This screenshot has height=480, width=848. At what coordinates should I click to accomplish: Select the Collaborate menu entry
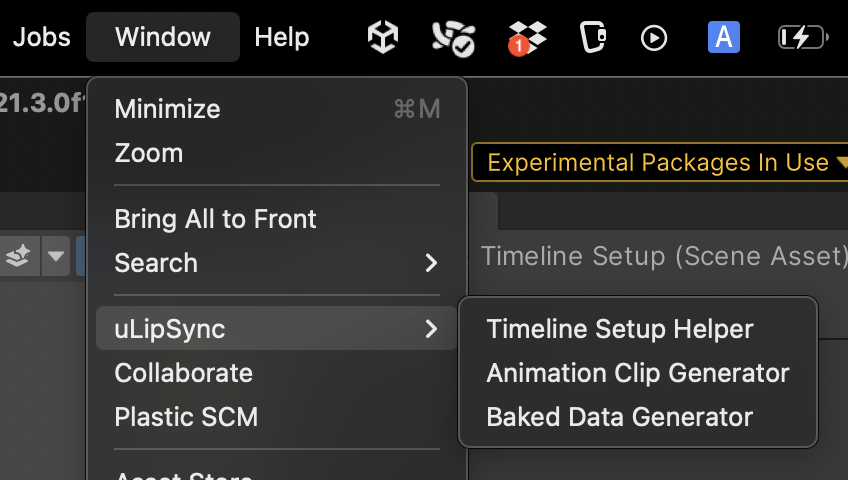click(x=184, y=373)
